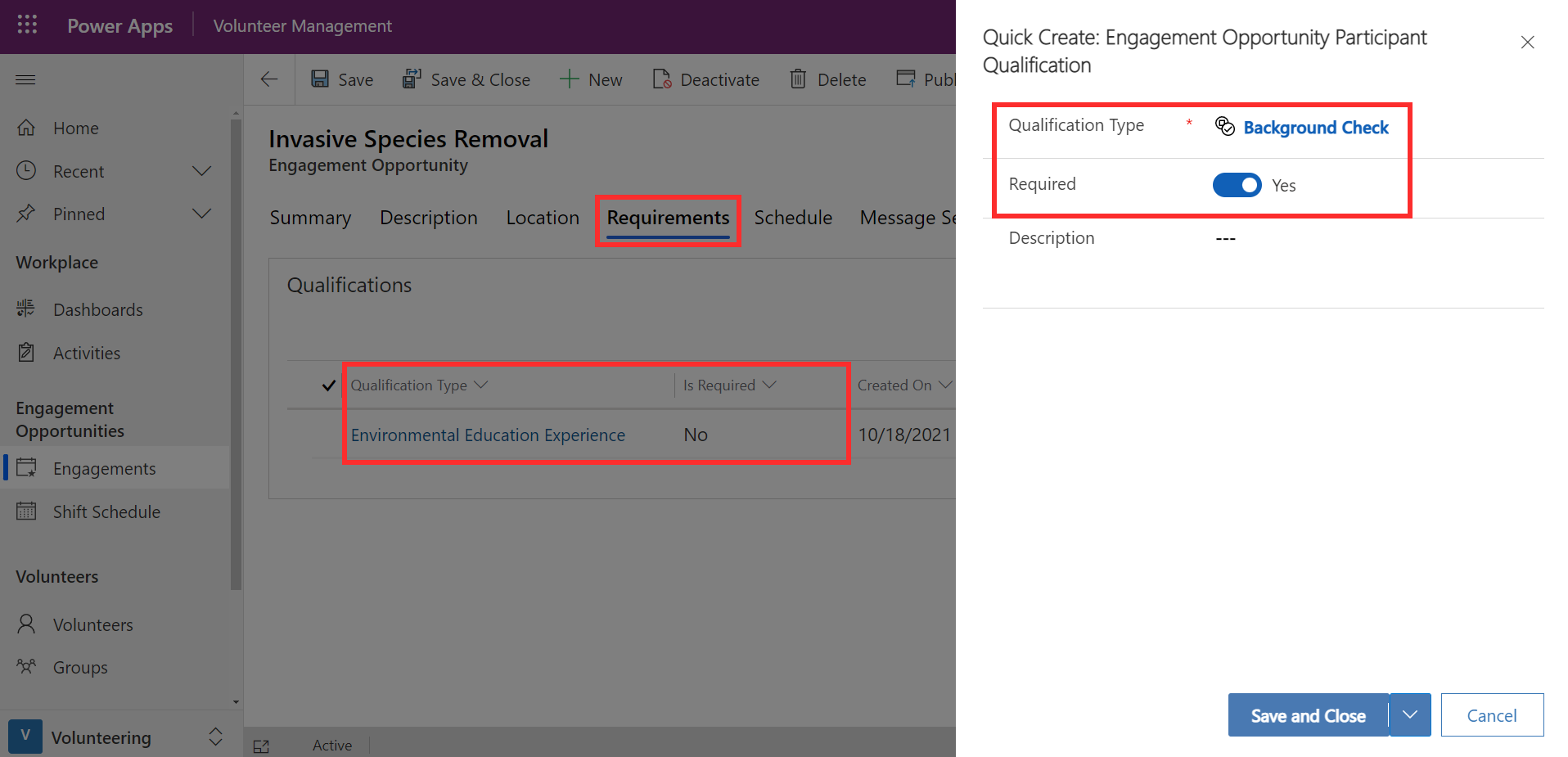Open the Power Apps app launcher grid
This screenshot has height=757, width=1568.
pos(27,25)
